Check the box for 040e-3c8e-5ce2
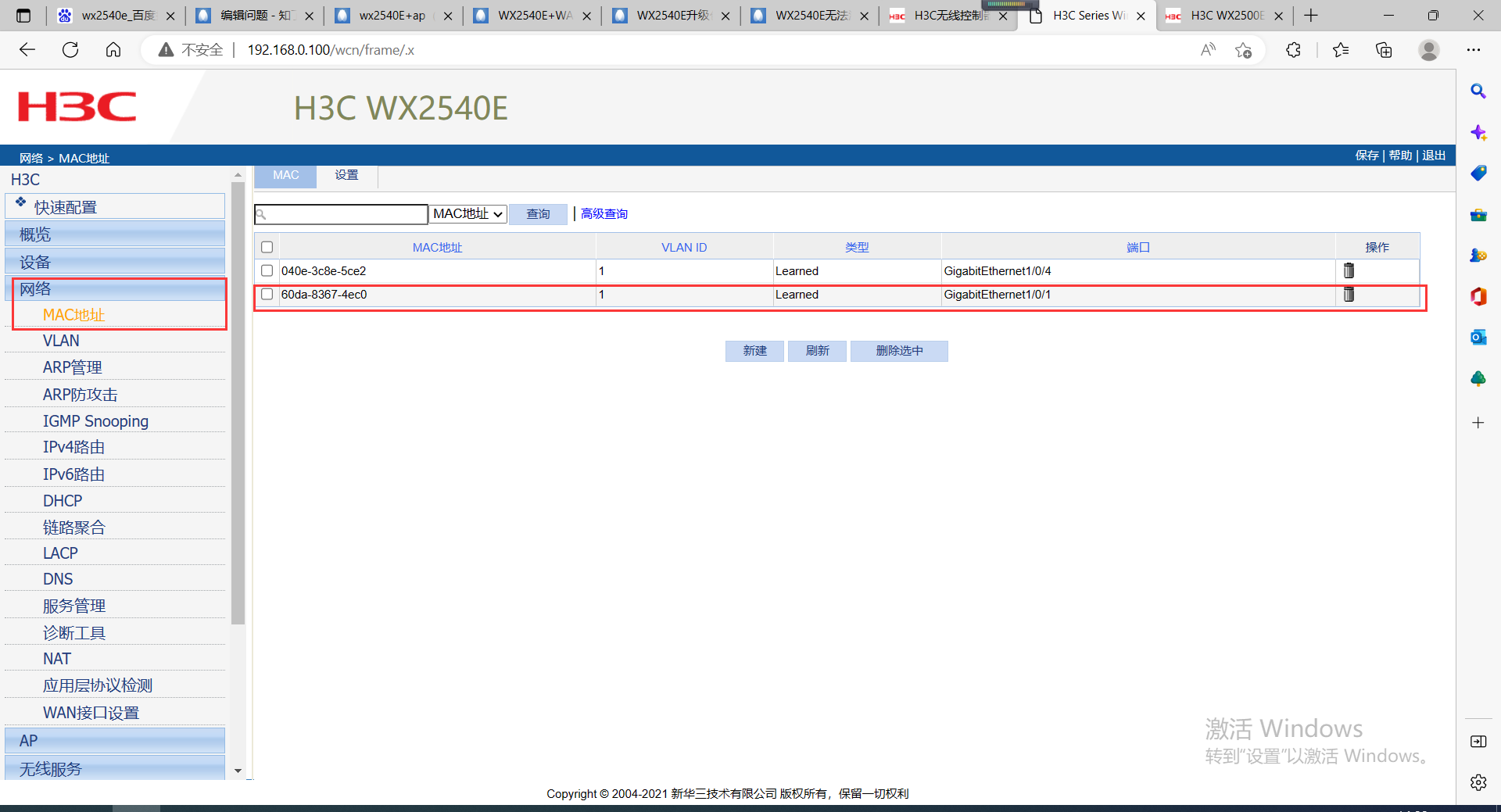Viewport: 1501px width, 812px height. coord(267,270)
